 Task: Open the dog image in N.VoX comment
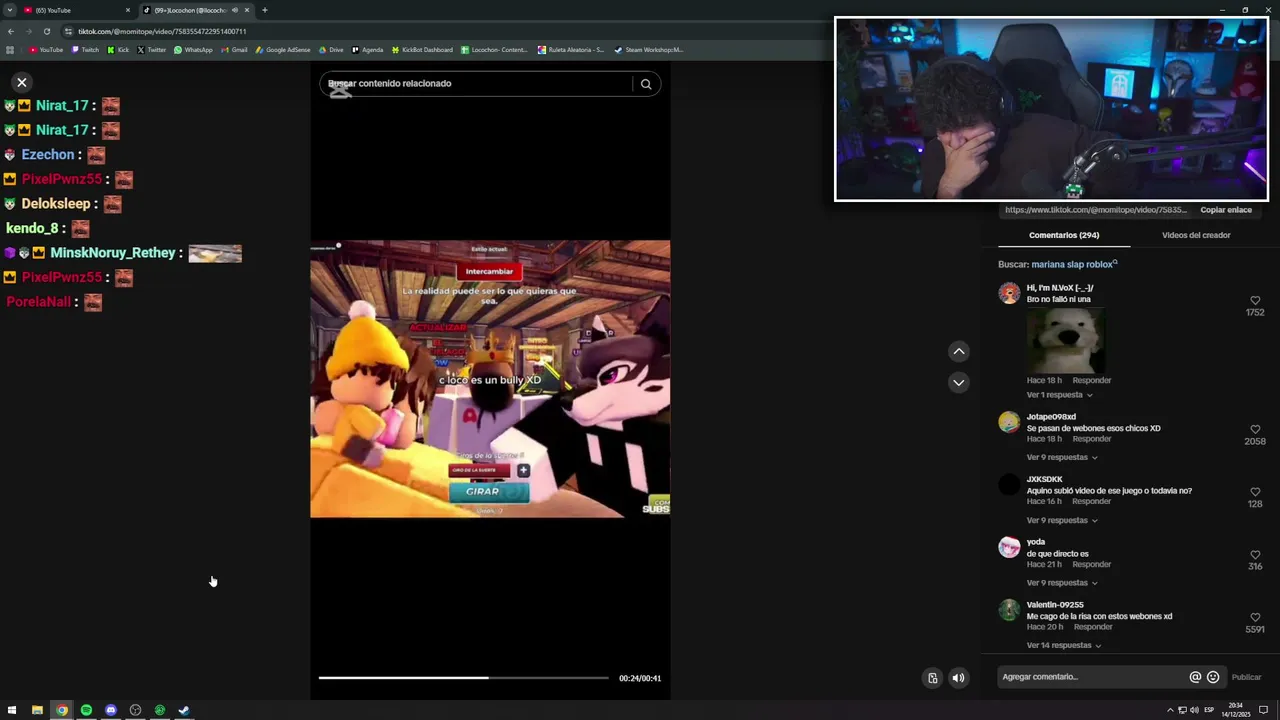coord(1066,340)
